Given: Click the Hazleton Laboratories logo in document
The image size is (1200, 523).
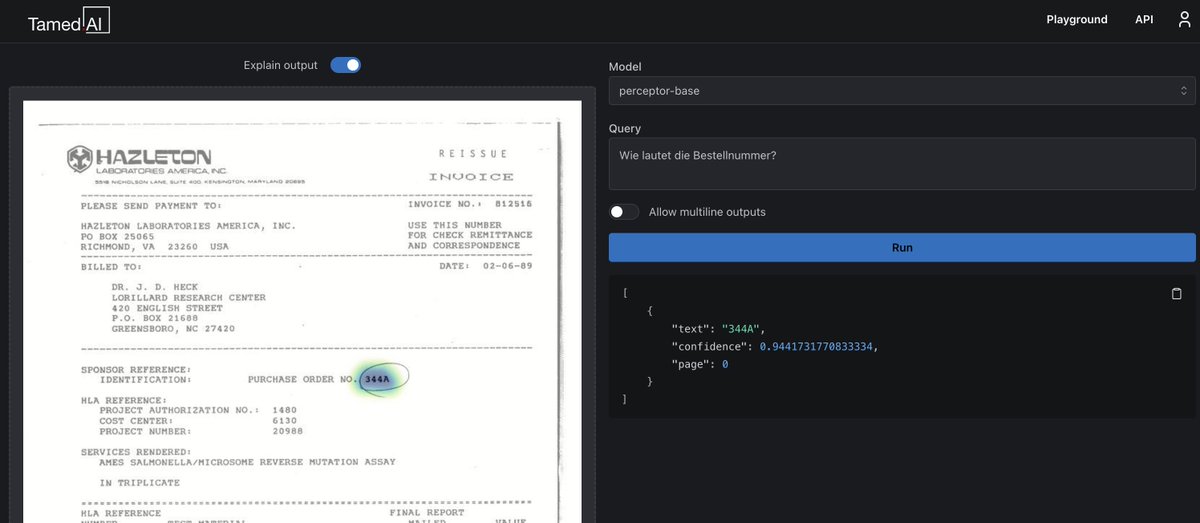Looking at the screenshot, I should [145, 160].
